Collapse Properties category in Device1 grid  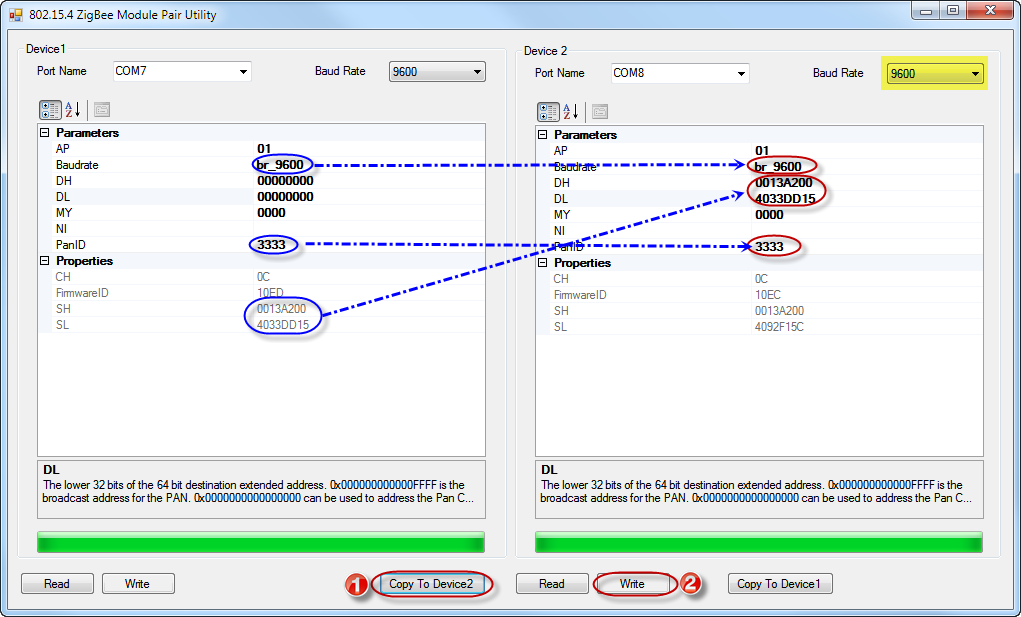[45, 261]
